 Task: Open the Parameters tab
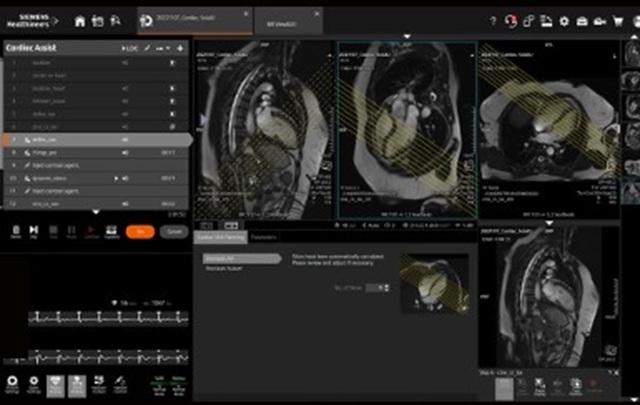point(264,237)
